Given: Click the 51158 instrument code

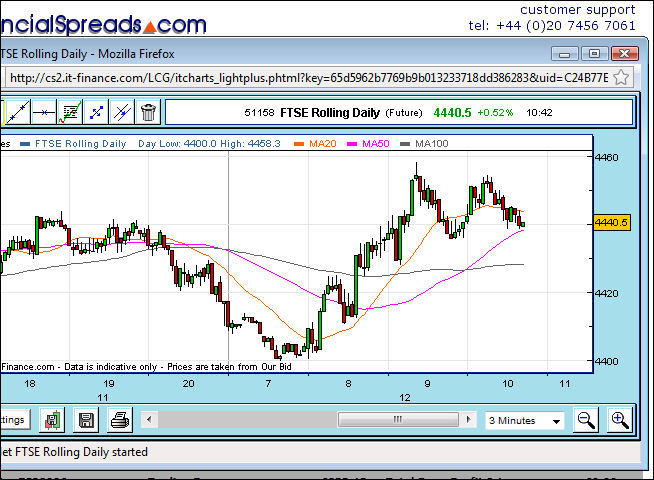Looking at the screenshot, I should pyautogui.click(x=259, y=113).
